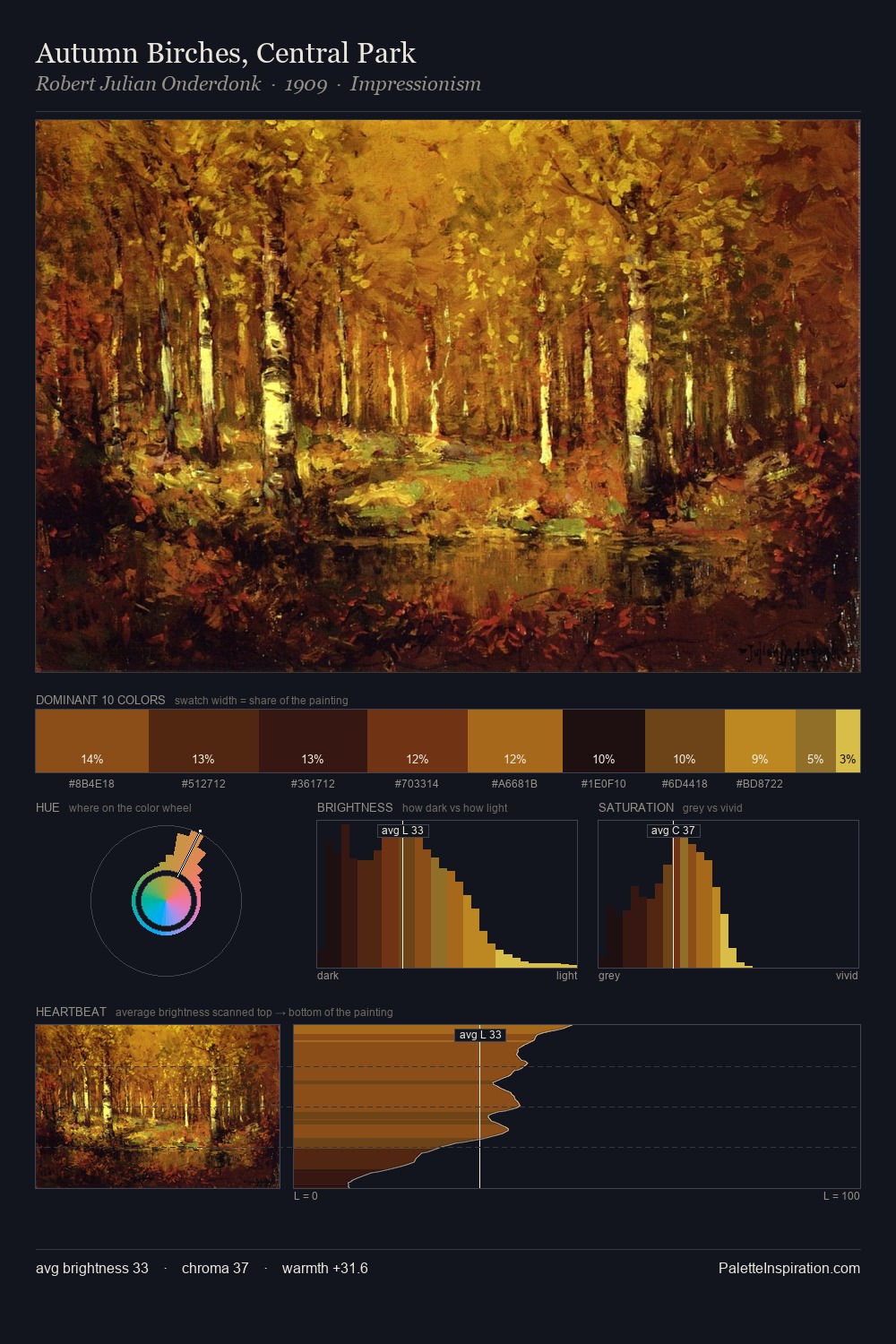The height and width of the screenshot is (1344, 896).
Task: Click the L = 0 axis label
Action: tap(306, 1196)
